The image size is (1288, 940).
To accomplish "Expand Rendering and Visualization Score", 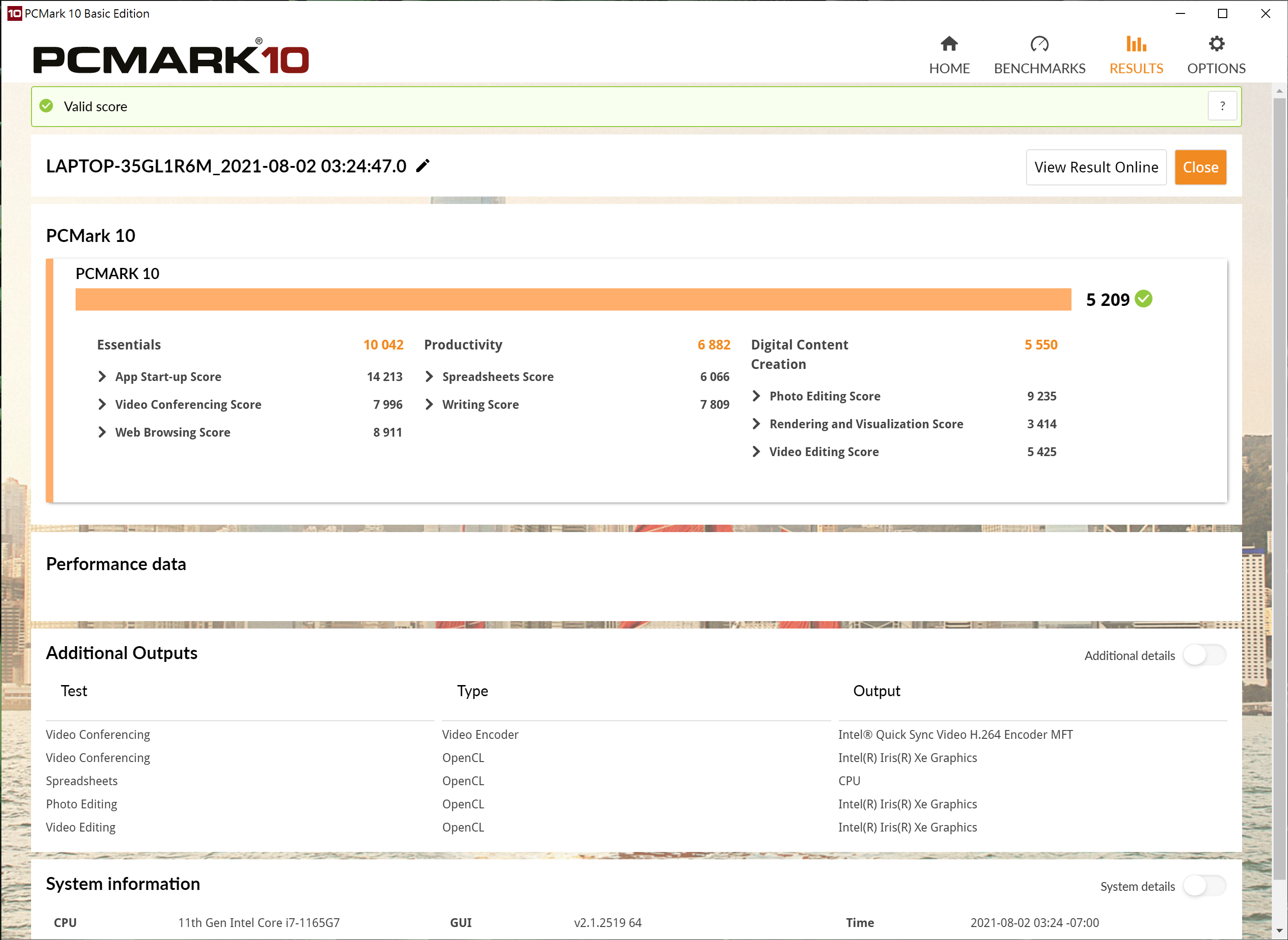I will 756,424.
